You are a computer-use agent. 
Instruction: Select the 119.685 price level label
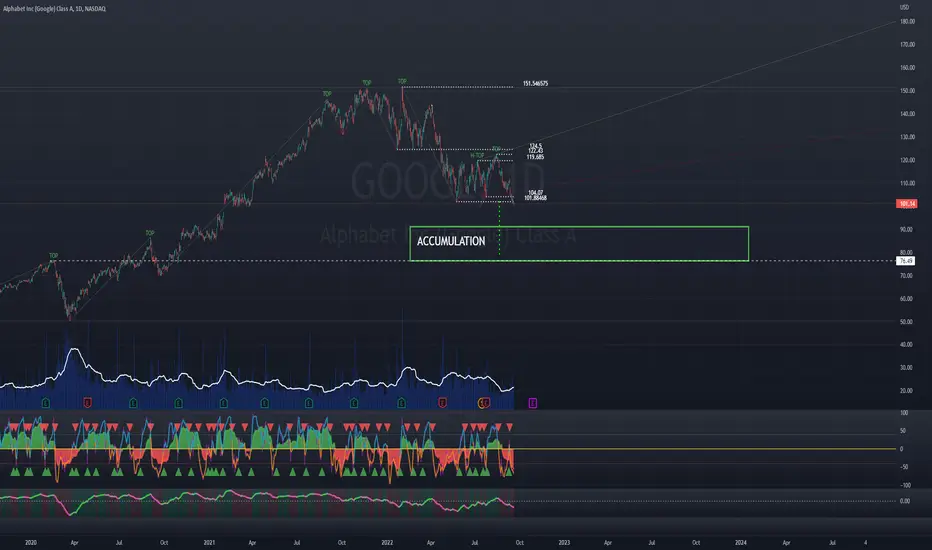(x=535, y=157)
